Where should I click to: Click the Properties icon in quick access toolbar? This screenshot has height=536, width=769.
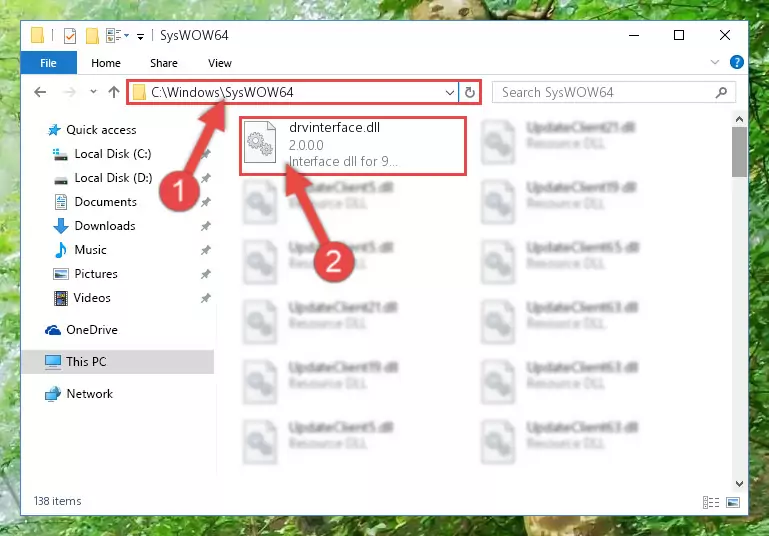tap(70, 36)
